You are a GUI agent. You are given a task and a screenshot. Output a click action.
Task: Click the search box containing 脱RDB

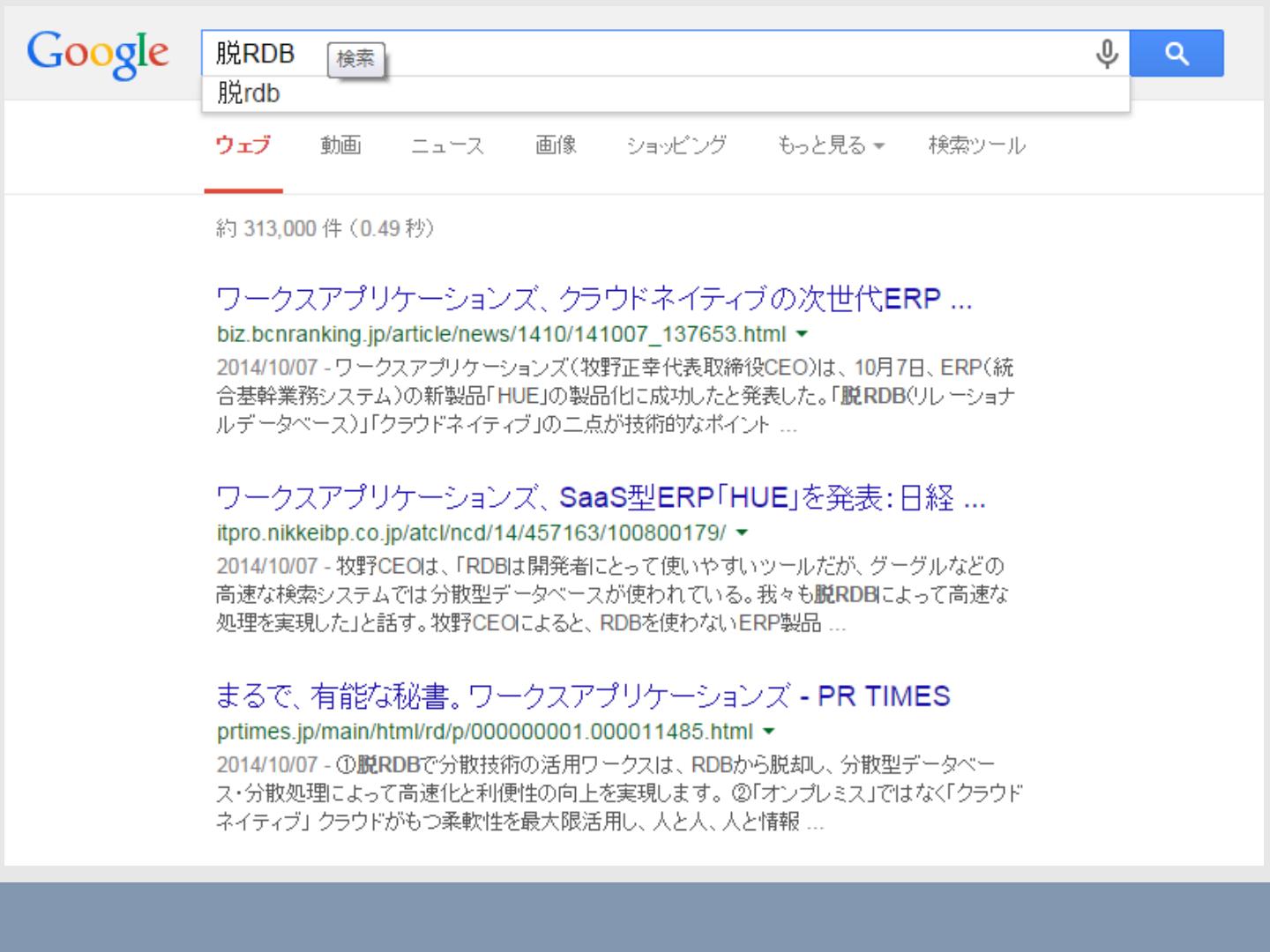[706, 54]
